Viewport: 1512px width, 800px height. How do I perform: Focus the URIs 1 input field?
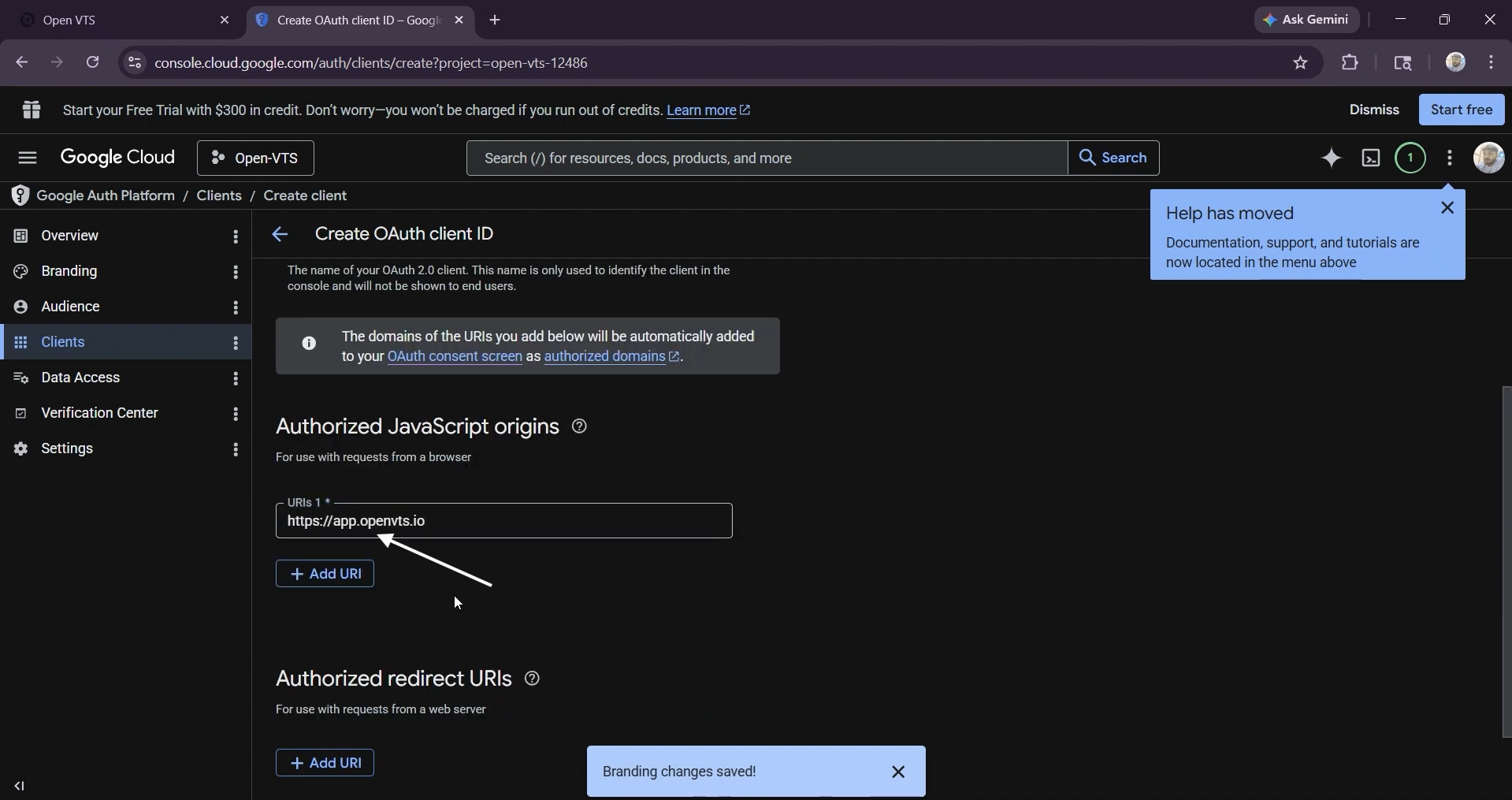[504, 521]
